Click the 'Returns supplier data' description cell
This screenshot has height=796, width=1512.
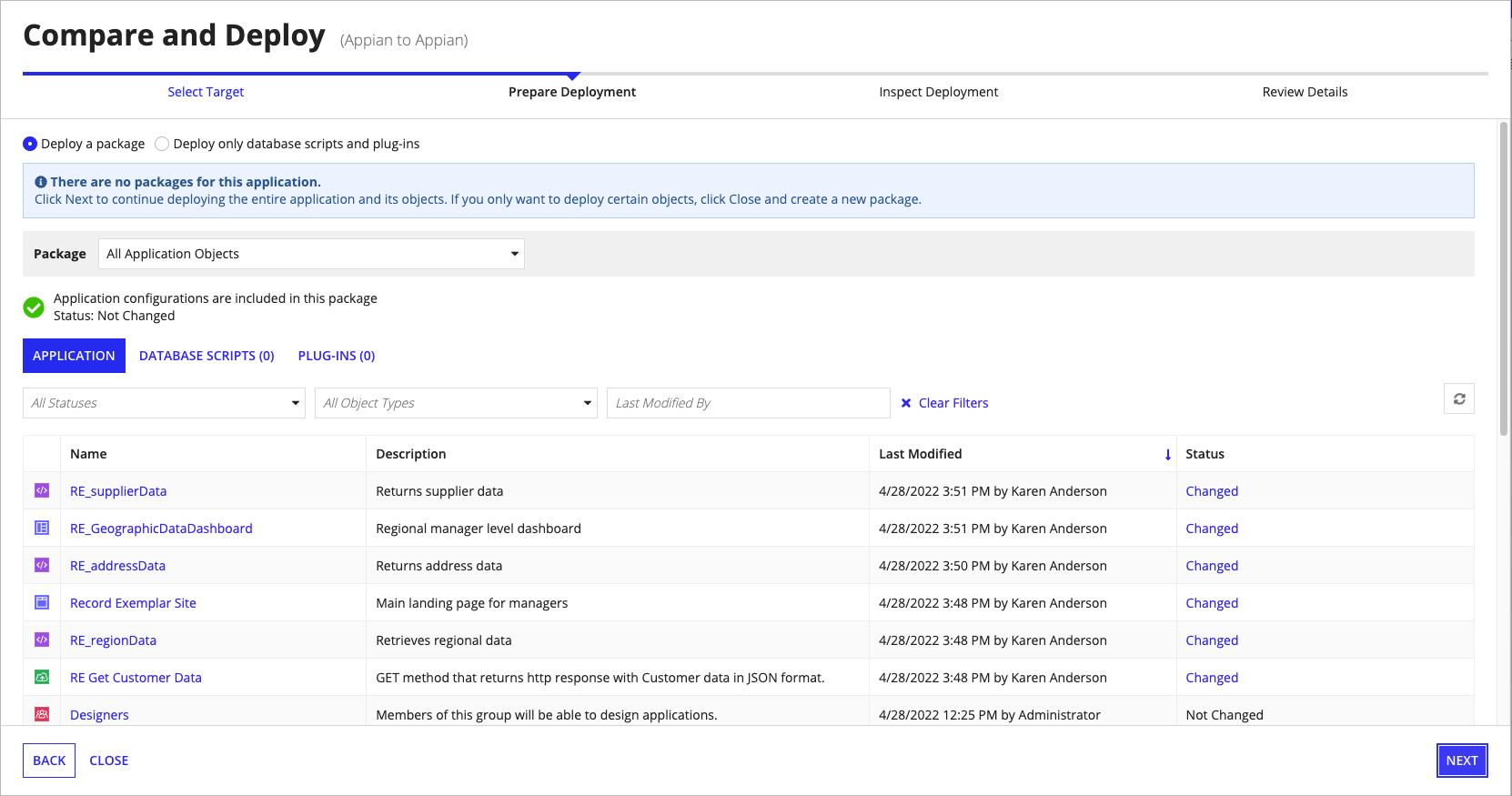439,491
